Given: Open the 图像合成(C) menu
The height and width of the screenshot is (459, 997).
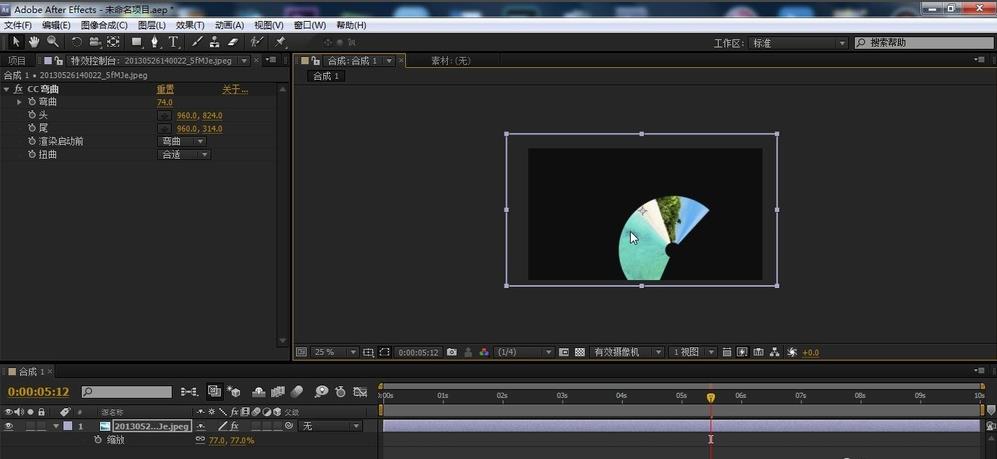Looking at the screenshot, I should pyautogui.click(x=104, y=25).
